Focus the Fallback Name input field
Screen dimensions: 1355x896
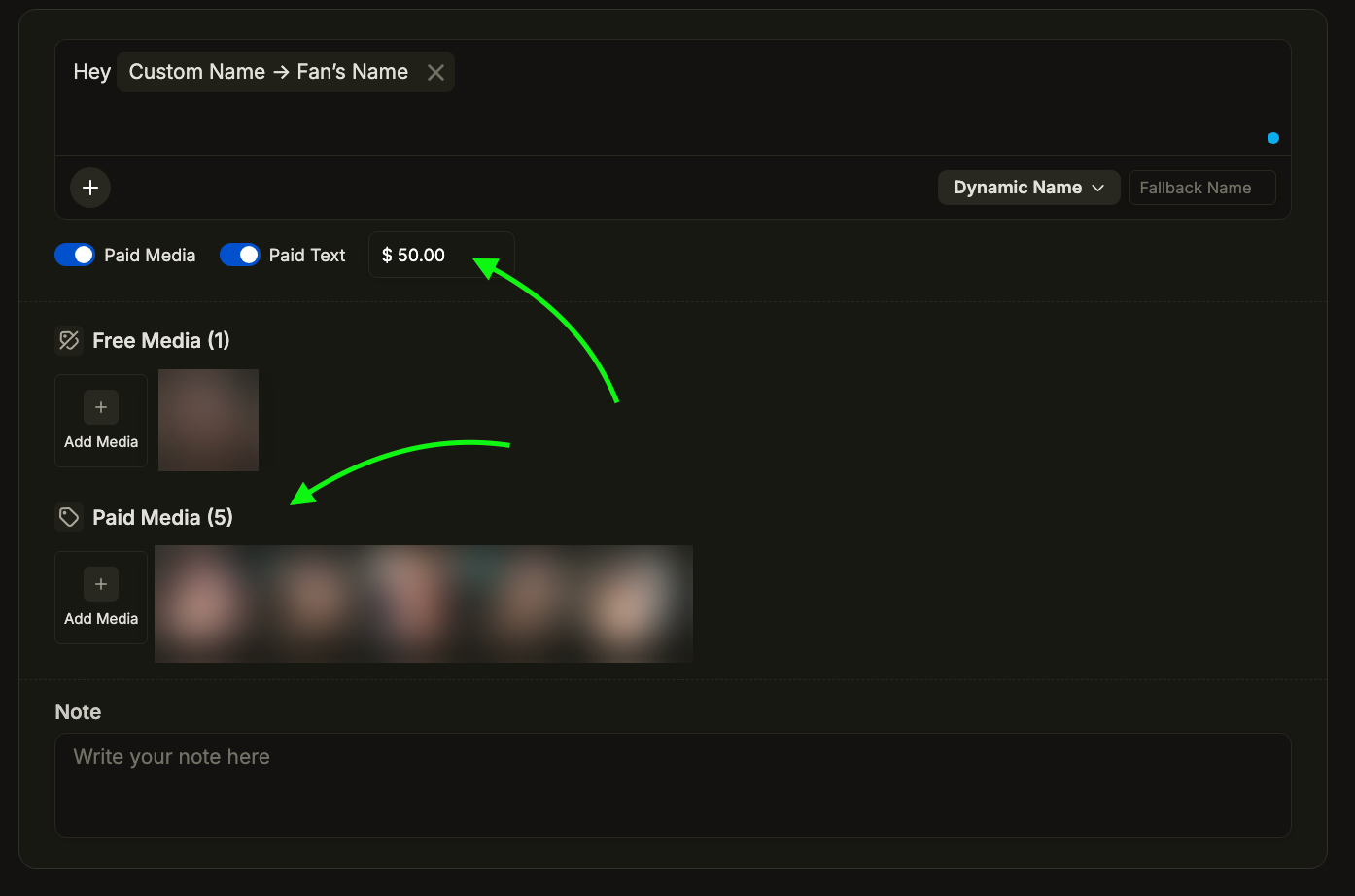pos(1201,188)
